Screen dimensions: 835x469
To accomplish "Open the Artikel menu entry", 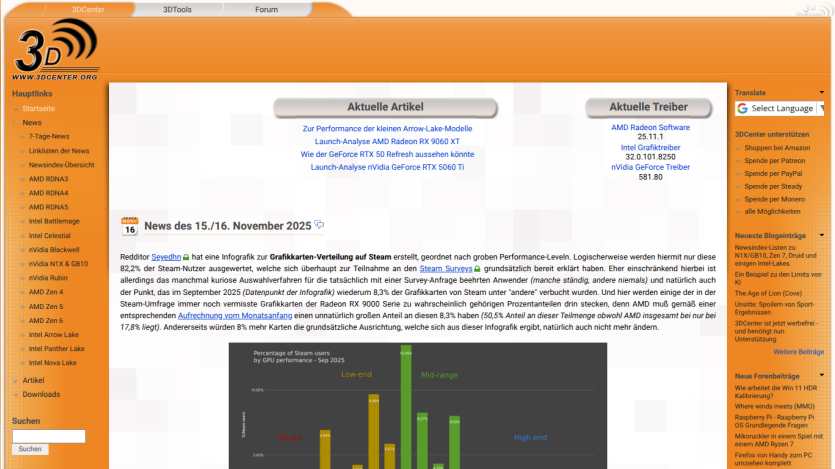I will tap(33, 381).
